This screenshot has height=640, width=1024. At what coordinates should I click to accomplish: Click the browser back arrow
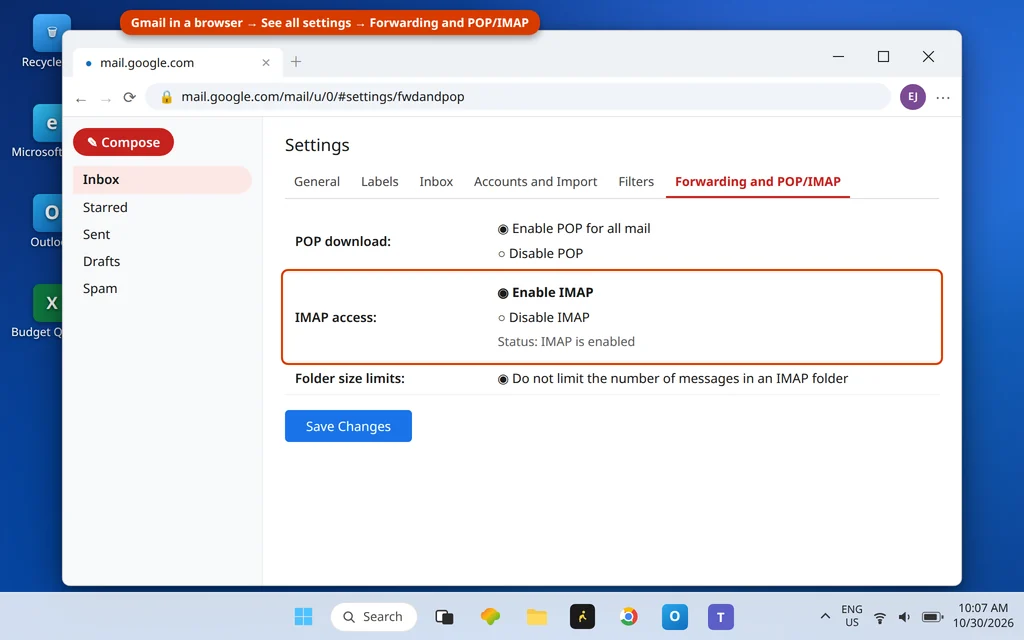(x=81, y=99)
